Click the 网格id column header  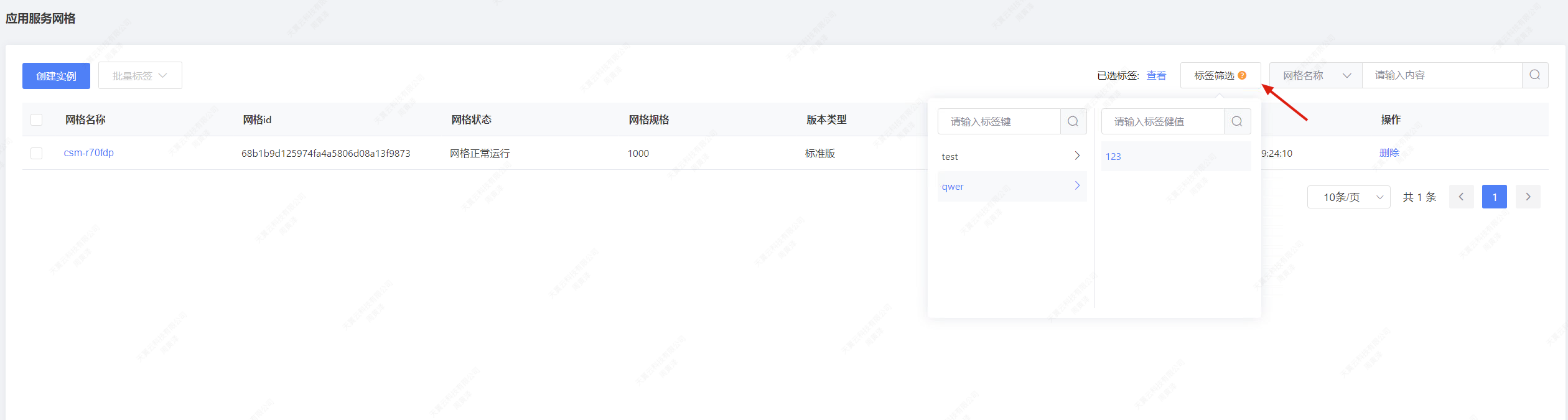point(257,119)
